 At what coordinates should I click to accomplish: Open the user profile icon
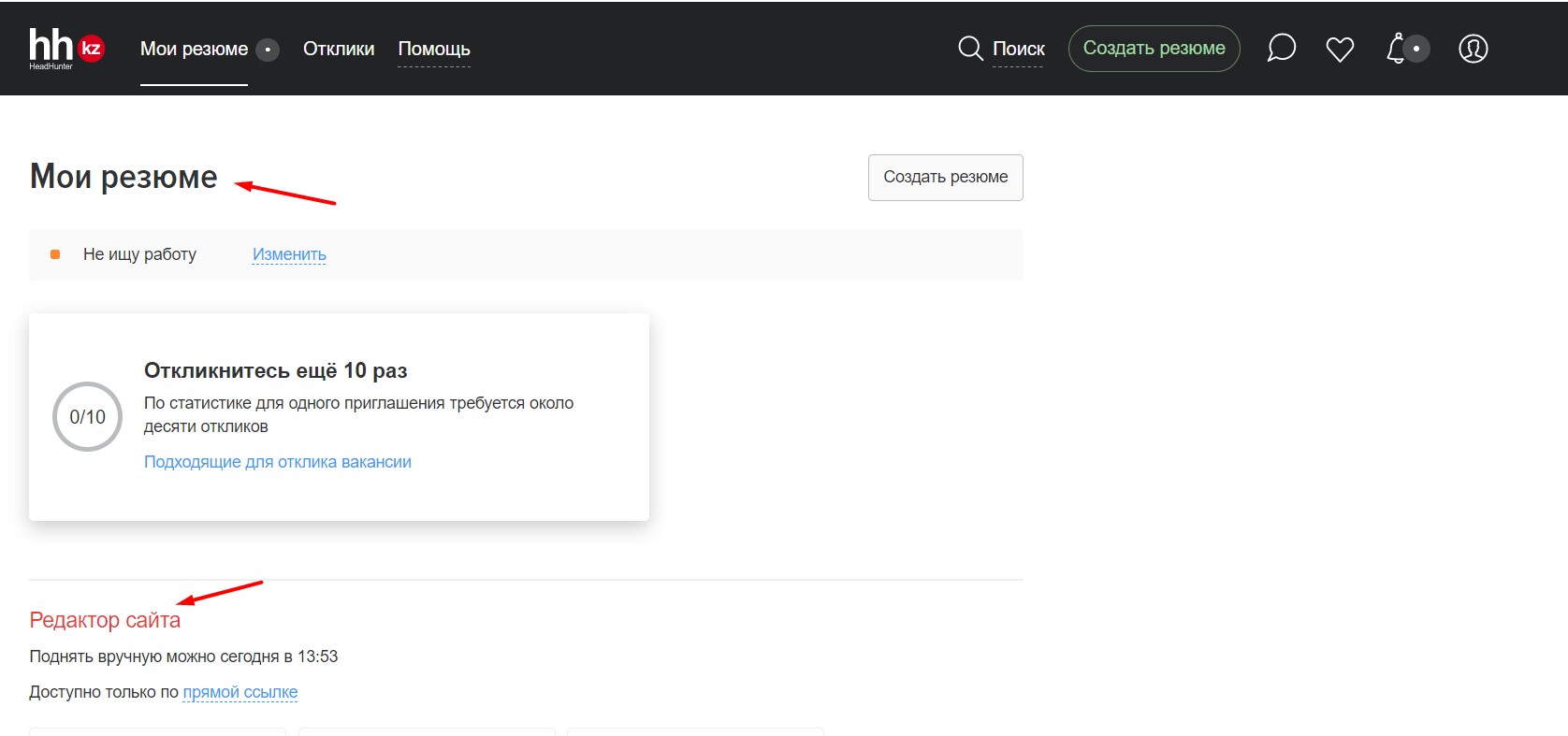[x=1473, y=49]
